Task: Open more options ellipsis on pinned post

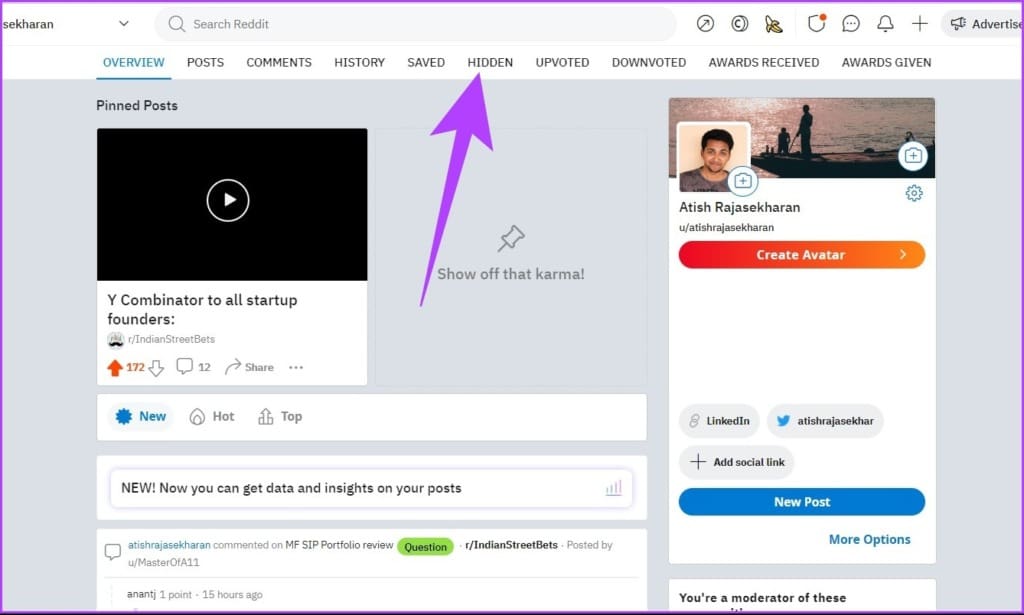Action: tap(296, 368)
